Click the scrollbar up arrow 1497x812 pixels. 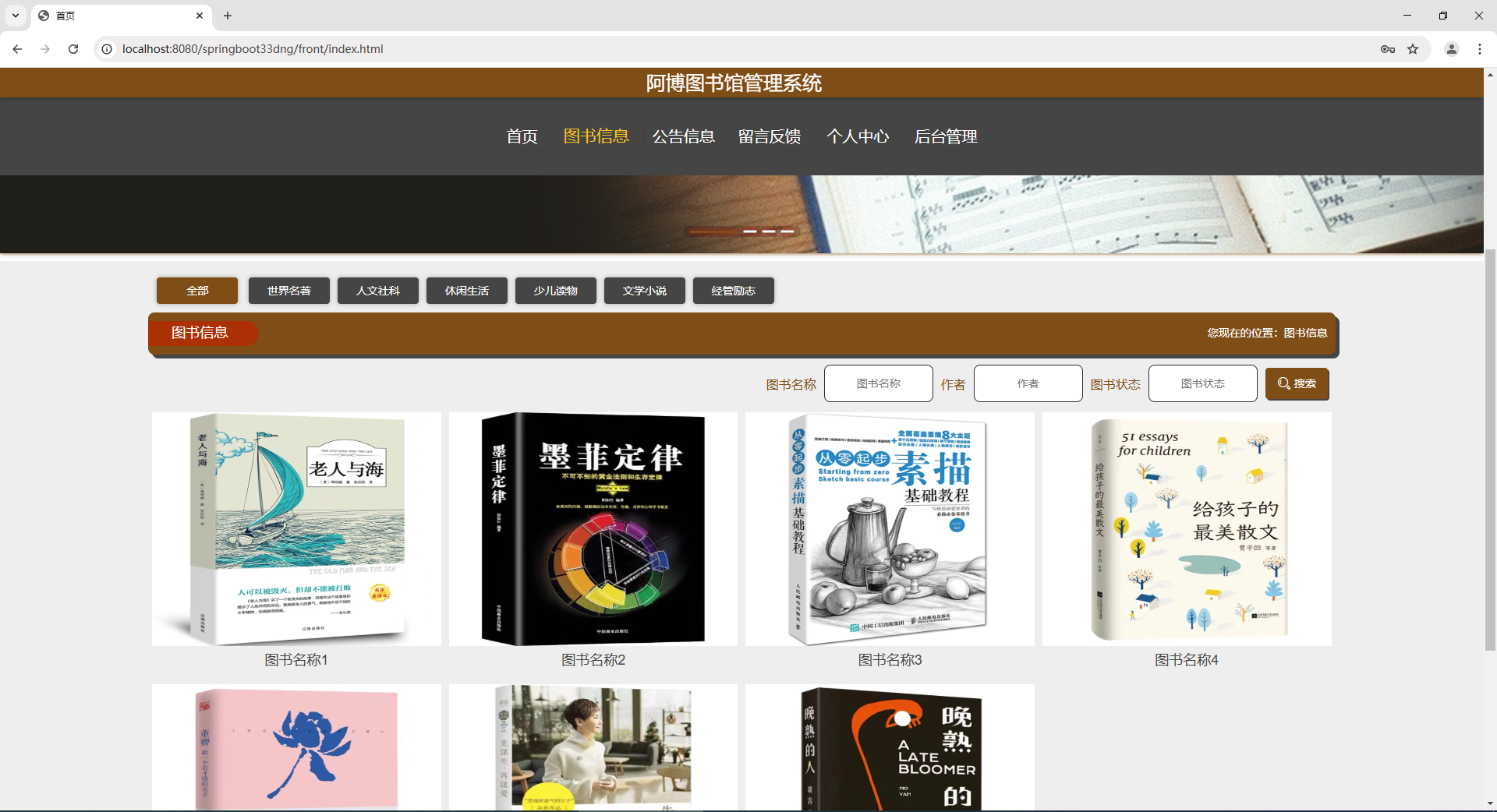[1490, 75]
